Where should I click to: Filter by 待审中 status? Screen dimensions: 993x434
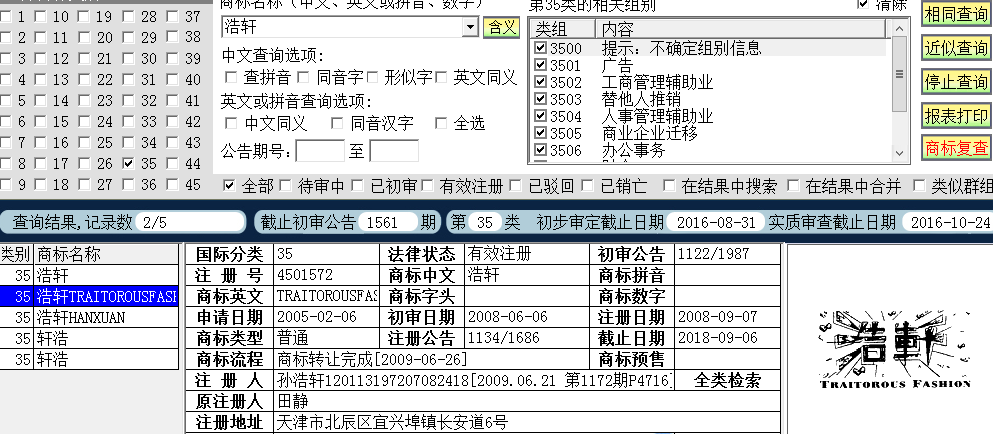pos(286,186)
